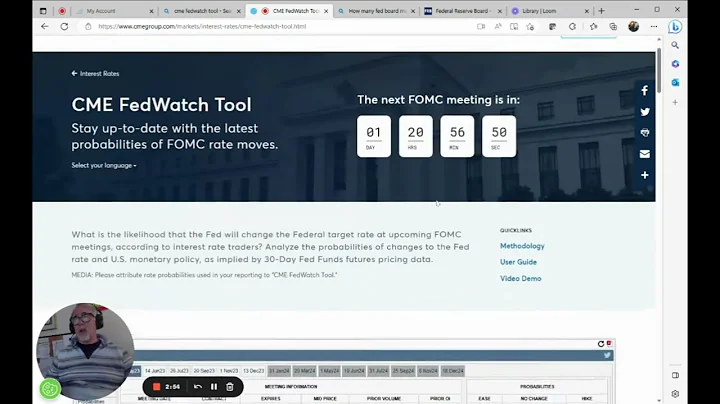Open the Methodology quicklink
Viewport: 720px width, 404px height.
coord(522,246)
